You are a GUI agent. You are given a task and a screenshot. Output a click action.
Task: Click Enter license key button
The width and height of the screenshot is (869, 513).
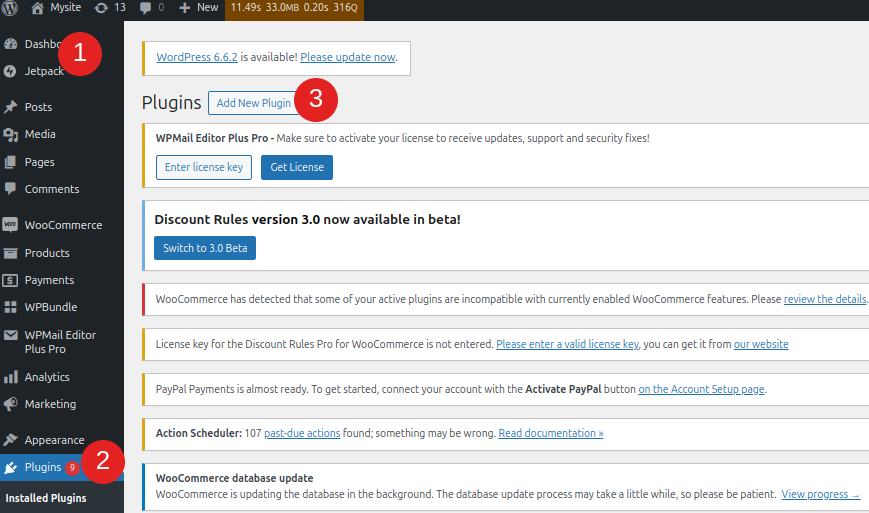[x=204, y=167]
